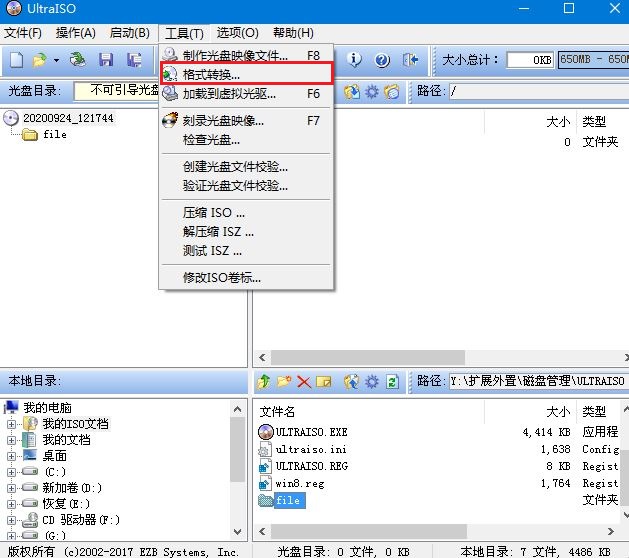Expand the 我的ISO文档 tree node
Image resolution: width=629 pixels, height=558 pixels.
point(11,424)
